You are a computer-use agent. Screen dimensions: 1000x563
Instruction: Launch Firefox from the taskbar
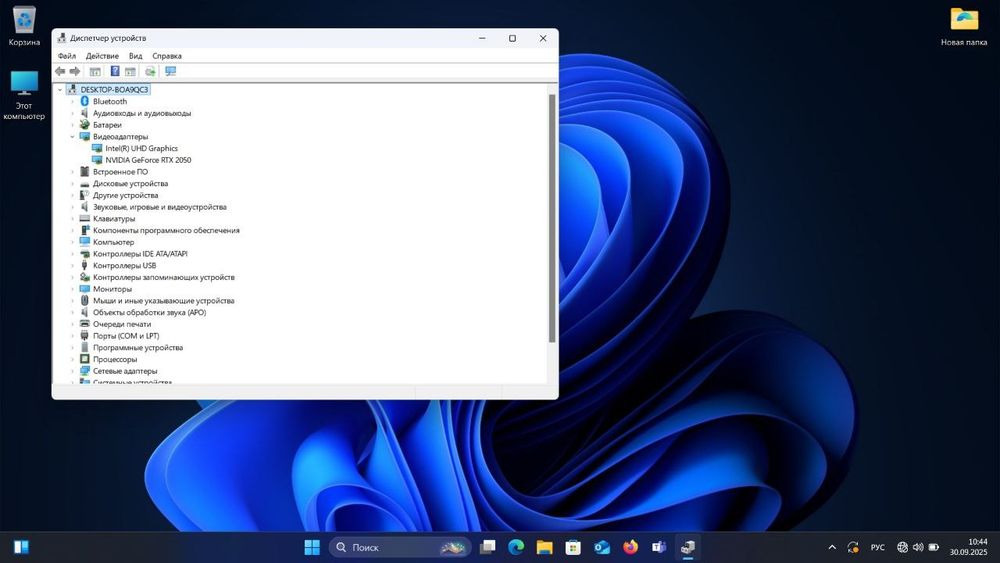pyautogui.click(x=630, y=547)
